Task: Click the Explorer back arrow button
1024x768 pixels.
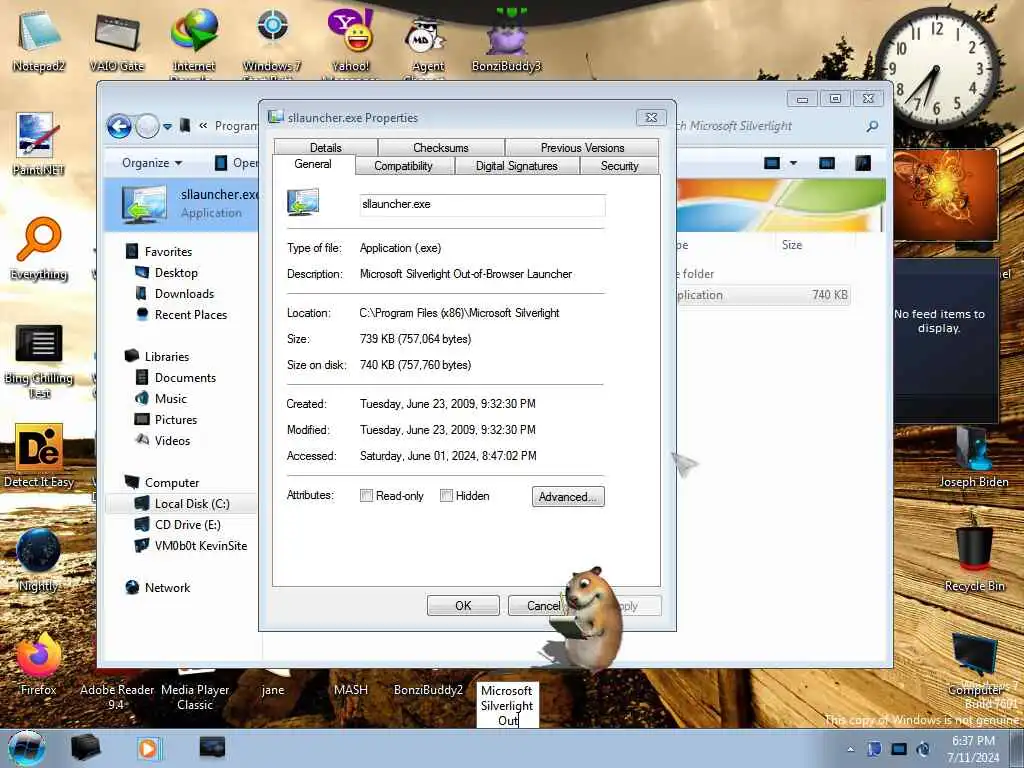Action: (120, 125)
